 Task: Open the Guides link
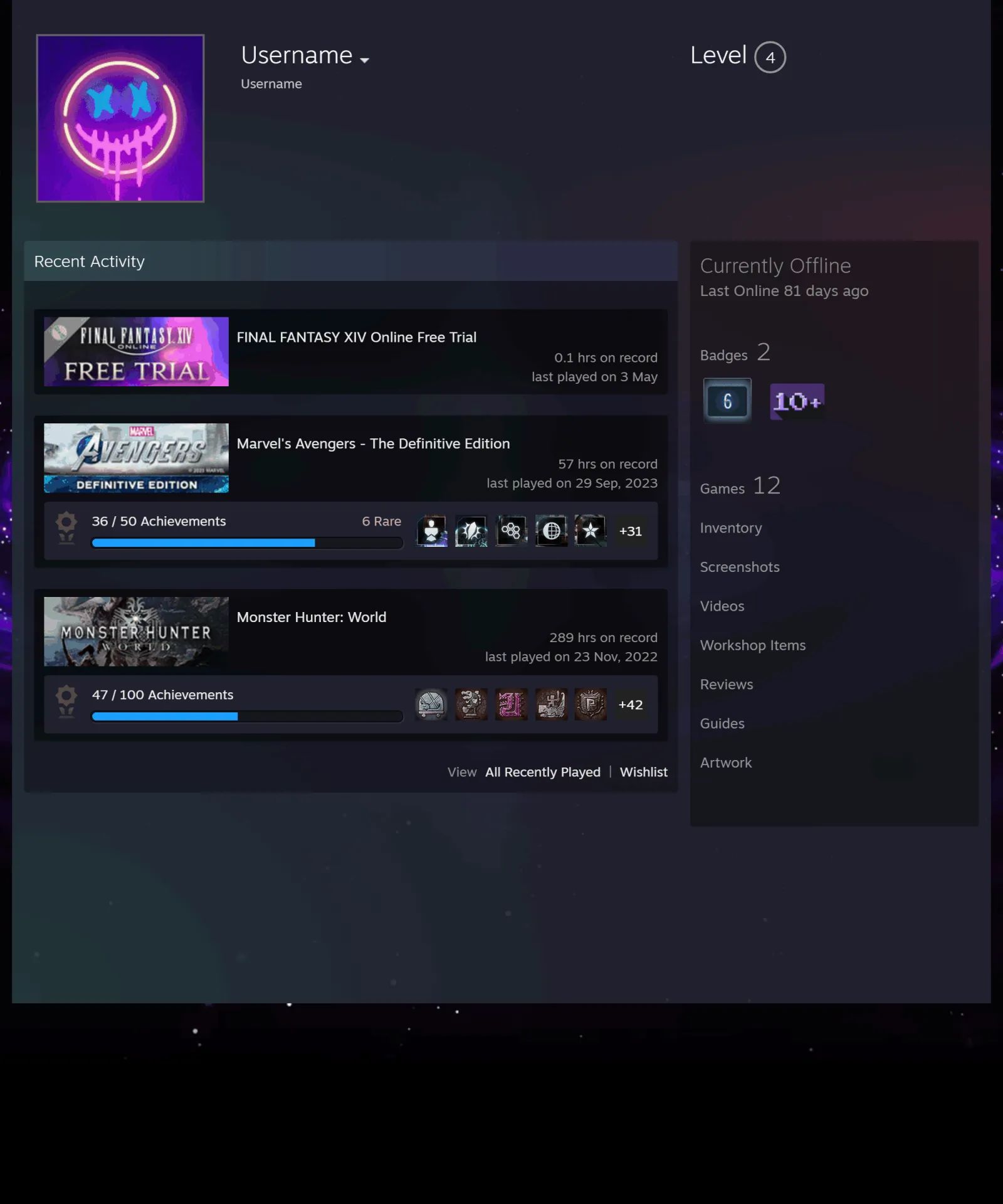722,724
